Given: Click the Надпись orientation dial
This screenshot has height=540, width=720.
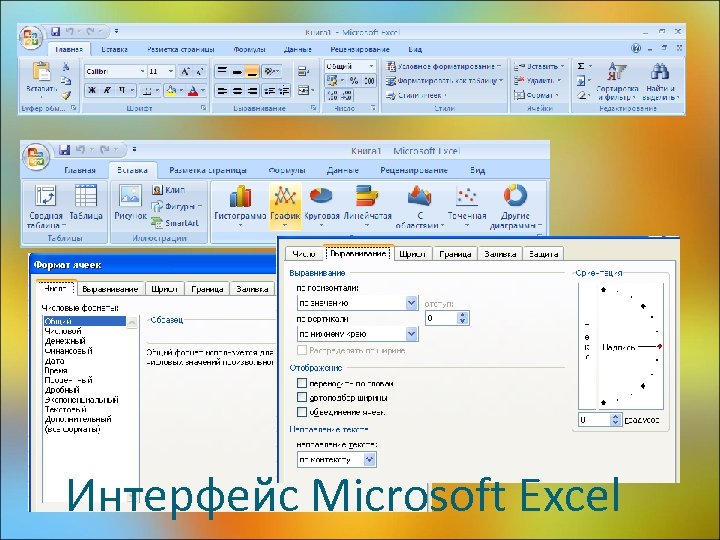Looking at the screenshot, I should tap(630, 347).
